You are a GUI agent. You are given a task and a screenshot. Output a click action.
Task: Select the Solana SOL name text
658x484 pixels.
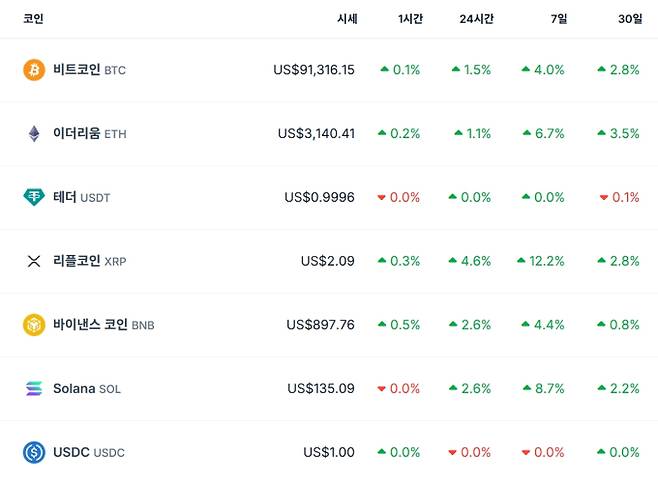click(x=87, y=388)
